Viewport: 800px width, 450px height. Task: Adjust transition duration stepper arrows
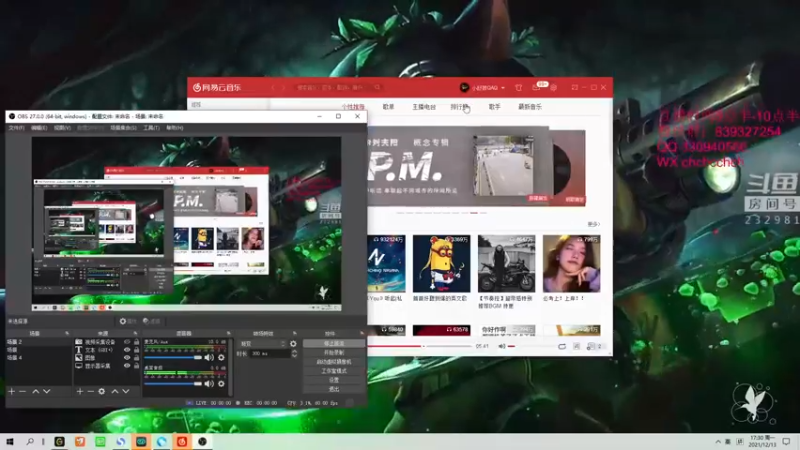(294, 354)
